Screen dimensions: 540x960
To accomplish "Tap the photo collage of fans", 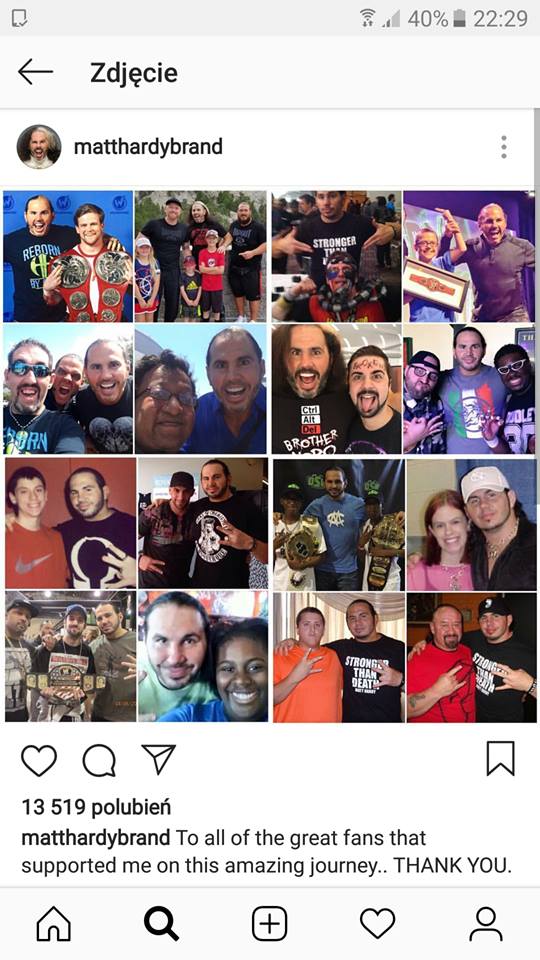I will (270, 456).
